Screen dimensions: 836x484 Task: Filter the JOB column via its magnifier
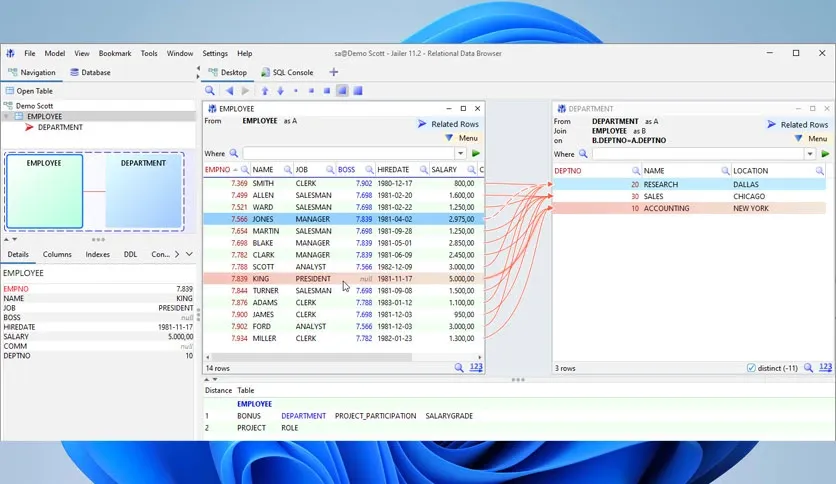click(330, 170)
